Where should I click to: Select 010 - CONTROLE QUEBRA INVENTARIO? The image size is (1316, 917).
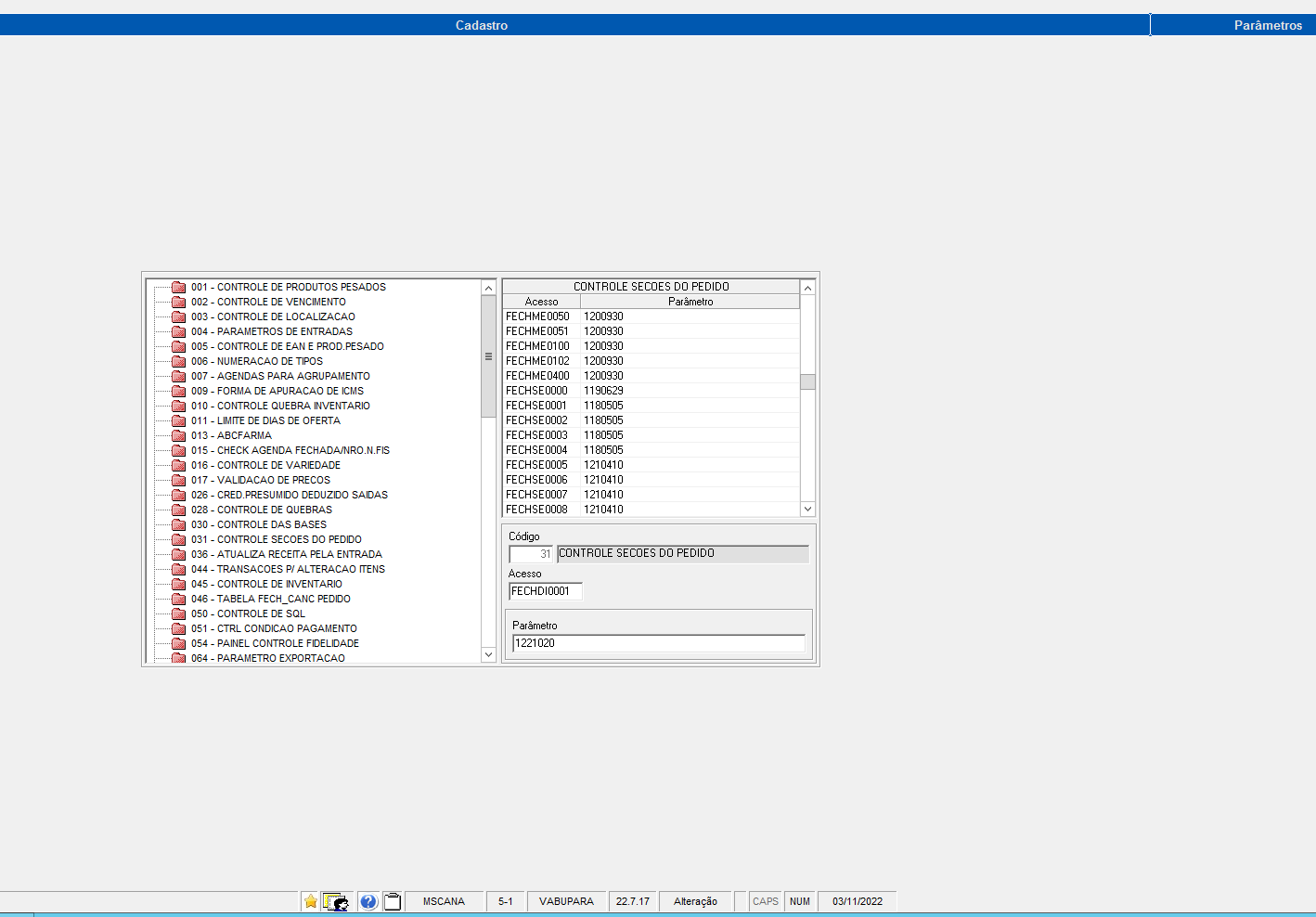pos(280,406)
